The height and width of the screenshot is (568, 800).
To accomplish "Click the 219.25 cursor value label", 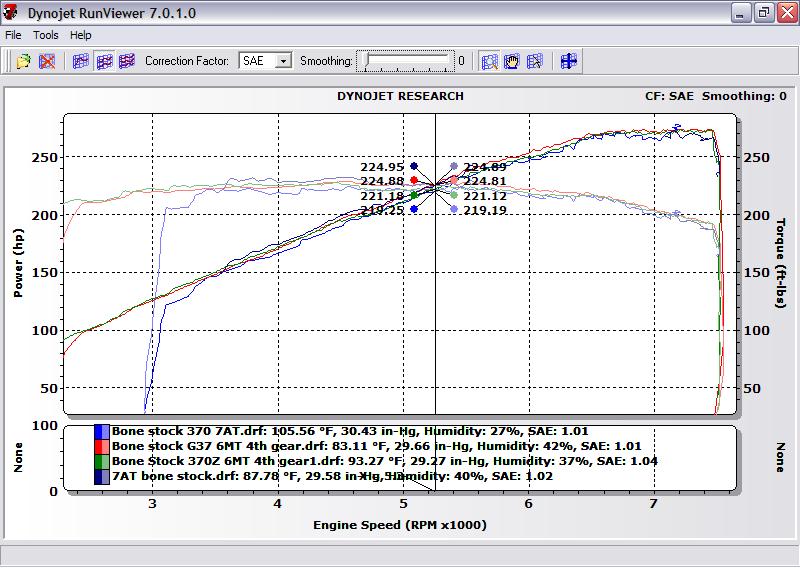I will coord(382,210).
